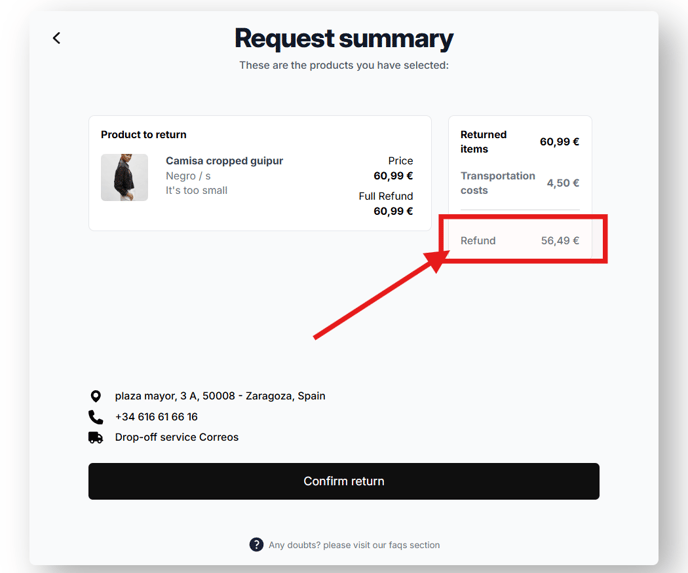This screenshot has width=688, height=573.
Task: Click the phone number +34 616 61 66 16
Action: tap(156, 417)
